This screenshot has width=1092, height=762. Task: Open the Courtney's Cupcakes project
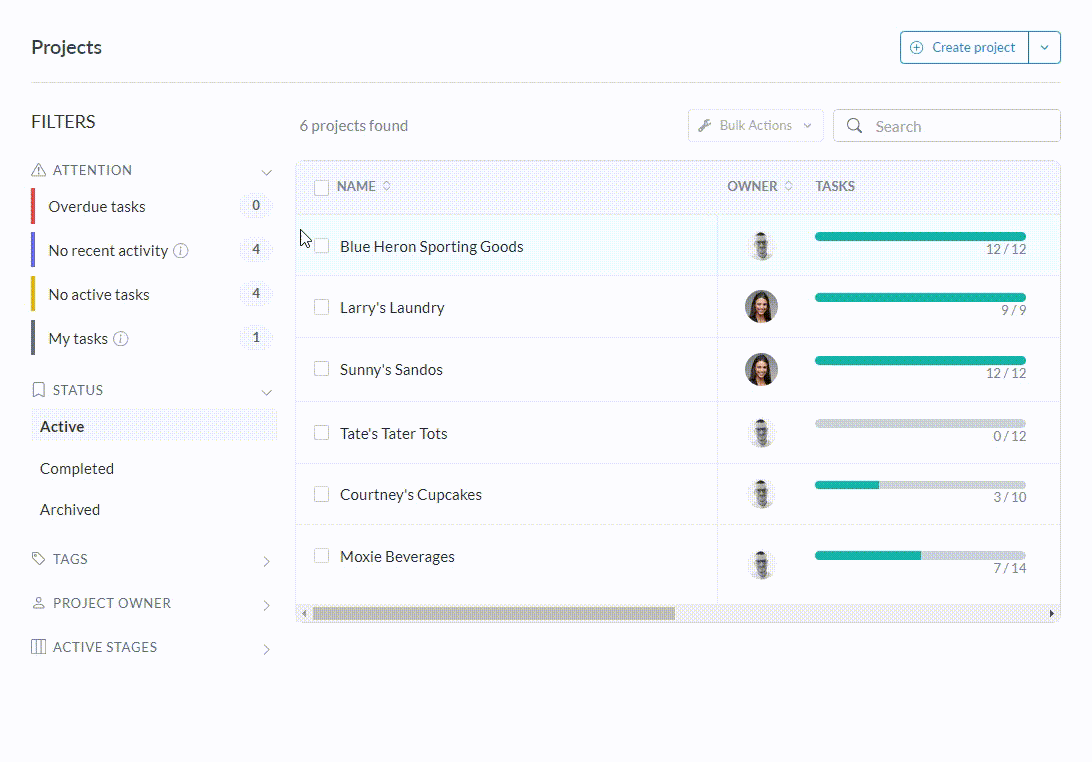[x=411, y=495]
